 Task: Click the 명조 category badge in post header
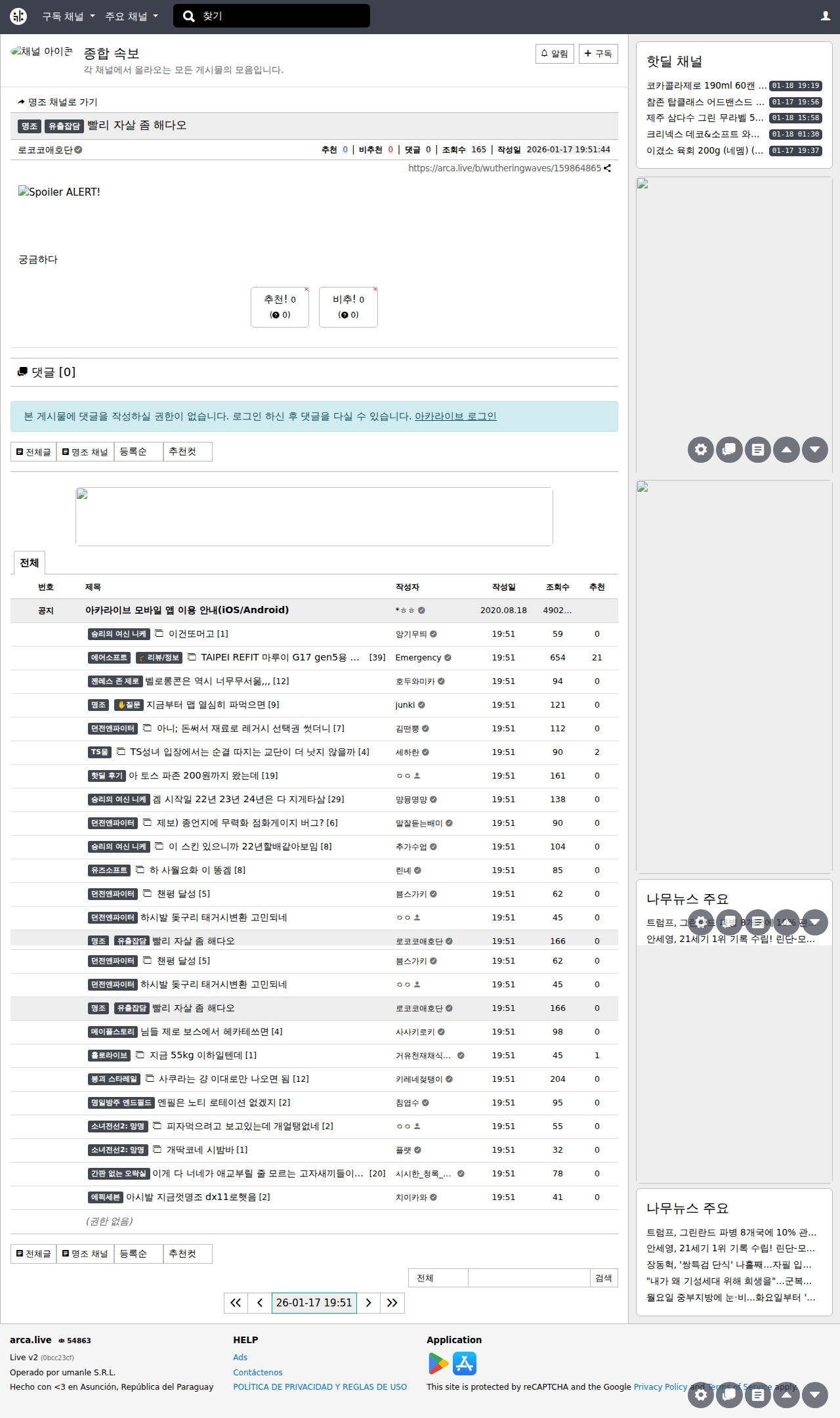[30, 126]
